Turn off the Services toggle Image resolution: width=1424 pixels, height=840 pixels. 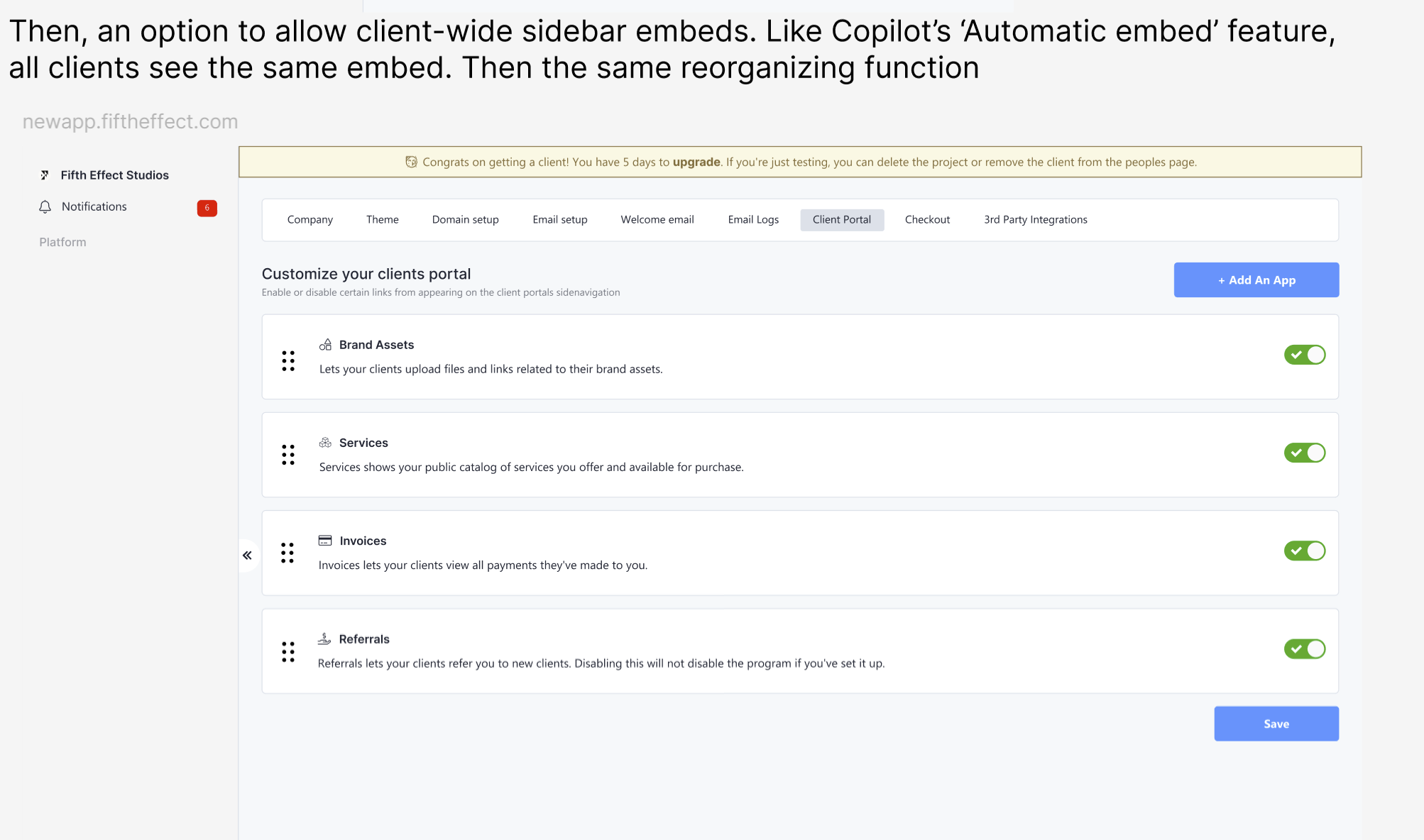(1304, 453)
